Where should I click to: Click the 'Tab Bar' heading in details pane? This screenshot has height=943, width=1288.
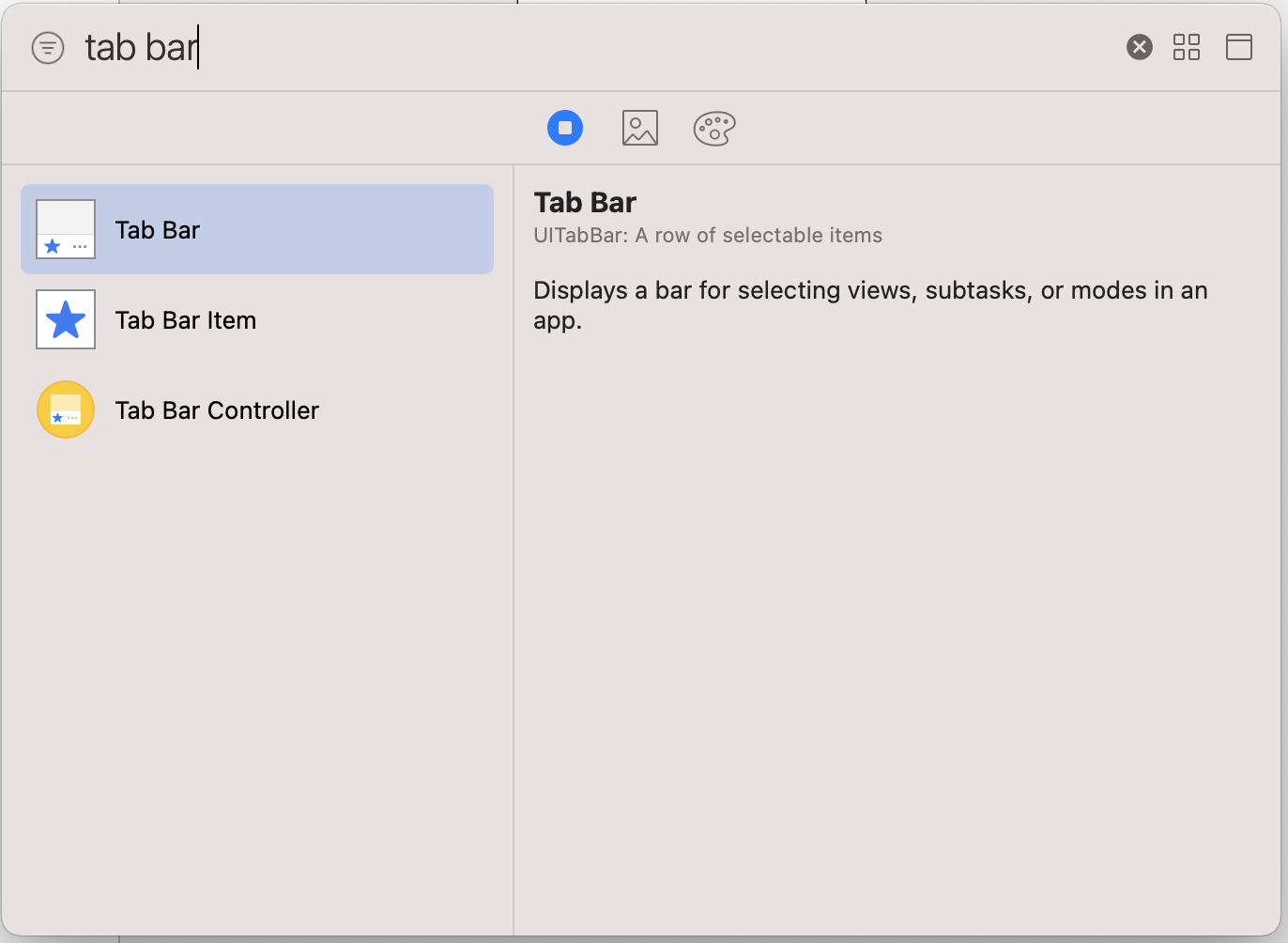click(585, 202)
